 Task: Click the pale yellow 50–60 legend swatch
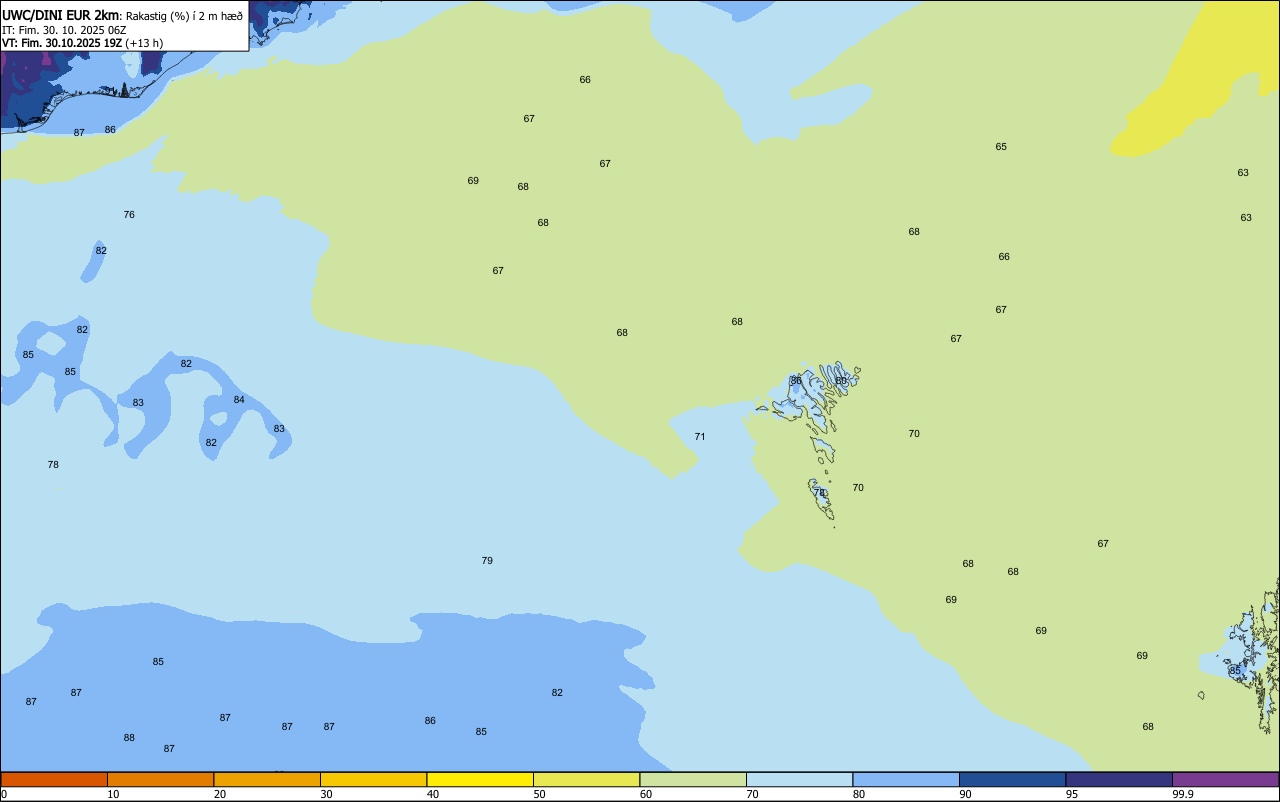pyautogui.click(x=586, y=779)
